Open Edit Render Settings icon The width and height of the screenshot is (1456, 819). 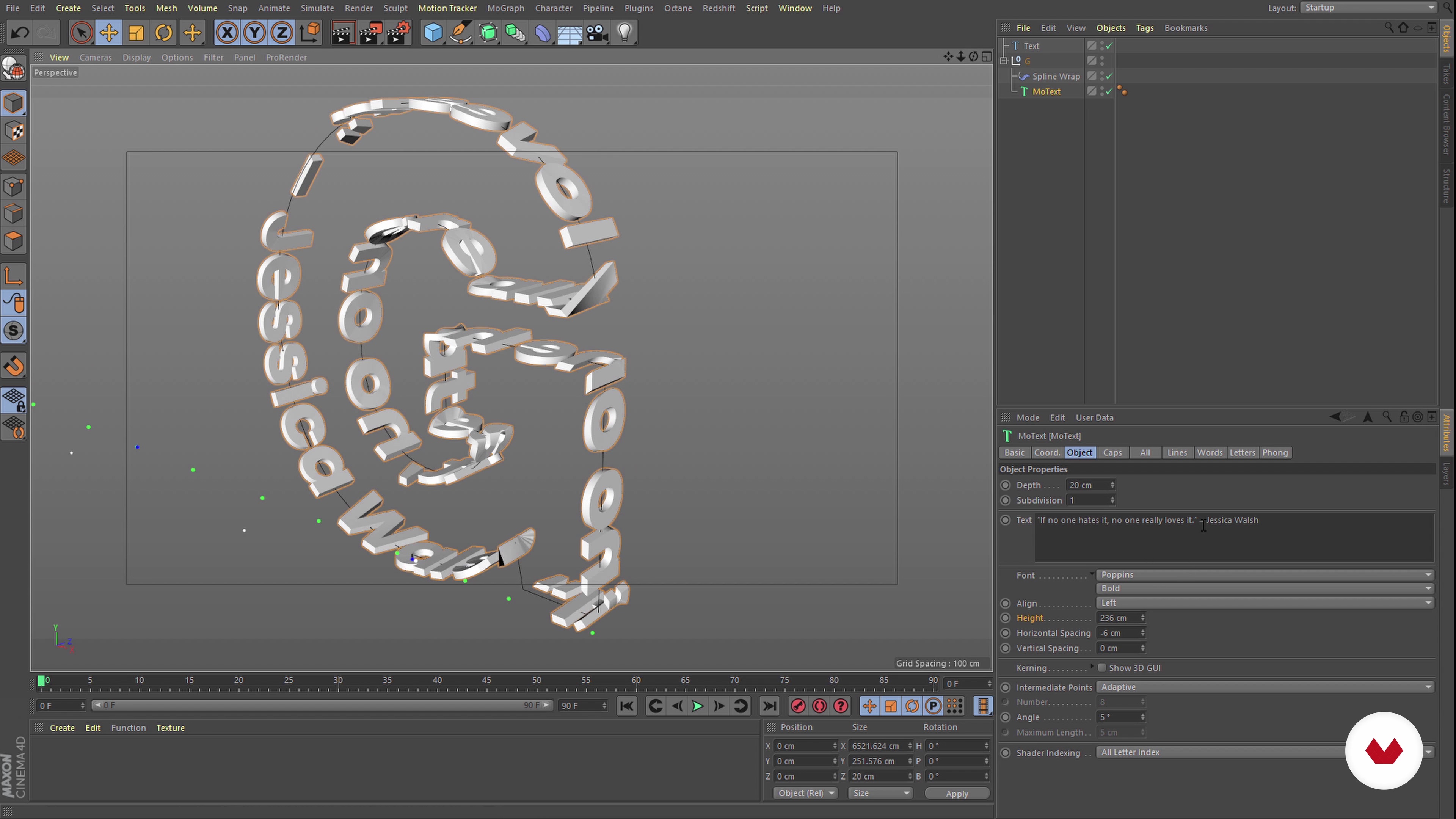pyautogui.click(x=398, y=33)
